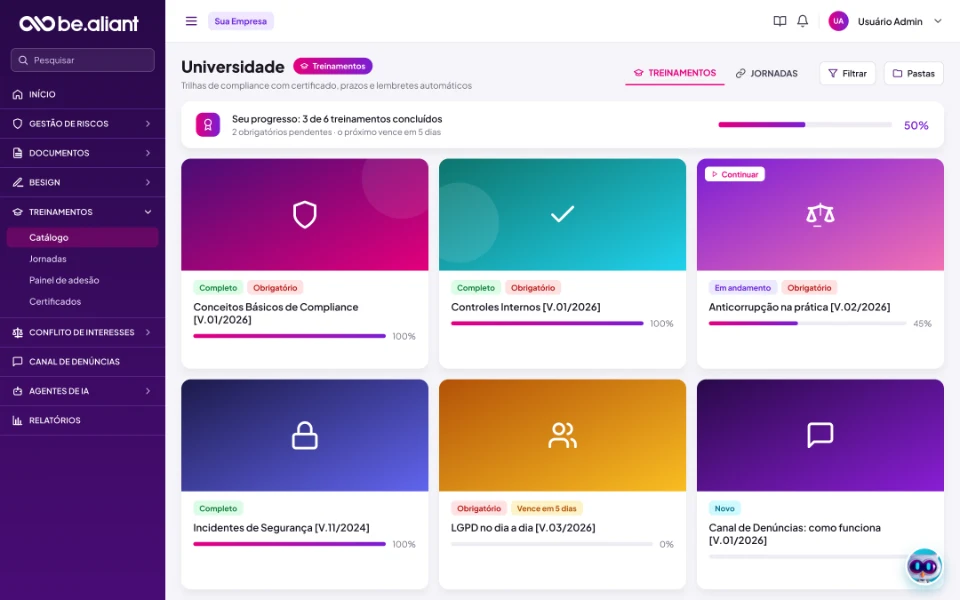
Task: Expand the Besign submenu arrow
Action: [148, 182]
